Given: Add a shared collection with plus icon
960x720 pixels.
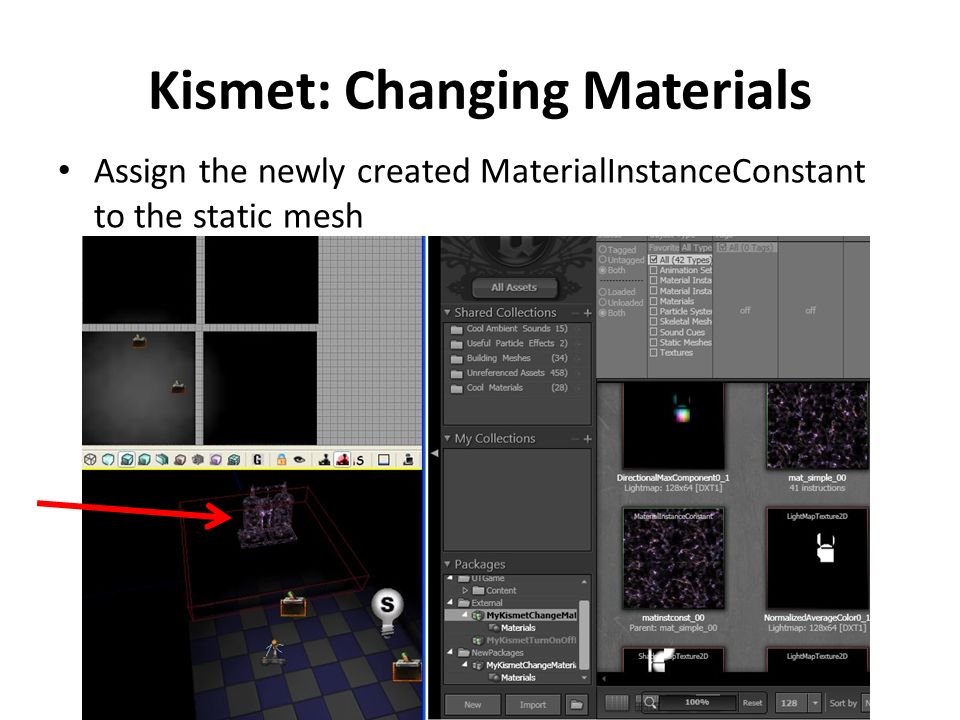Looking at the screenshot, I should tap(587, 313).
